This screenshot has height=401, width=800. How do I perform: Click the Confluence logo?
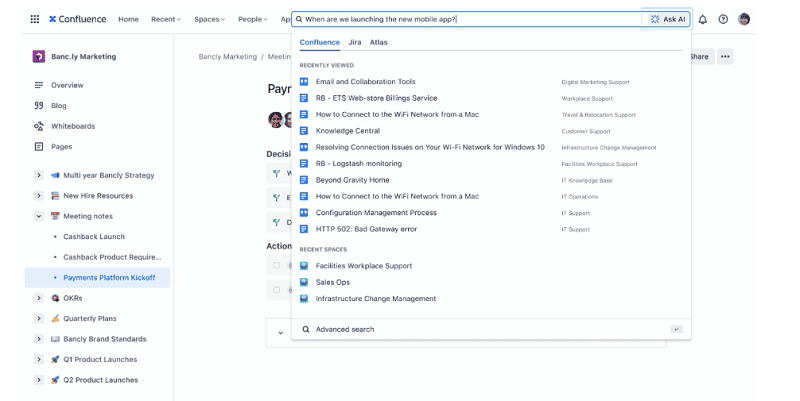click(x=78, y=19)
